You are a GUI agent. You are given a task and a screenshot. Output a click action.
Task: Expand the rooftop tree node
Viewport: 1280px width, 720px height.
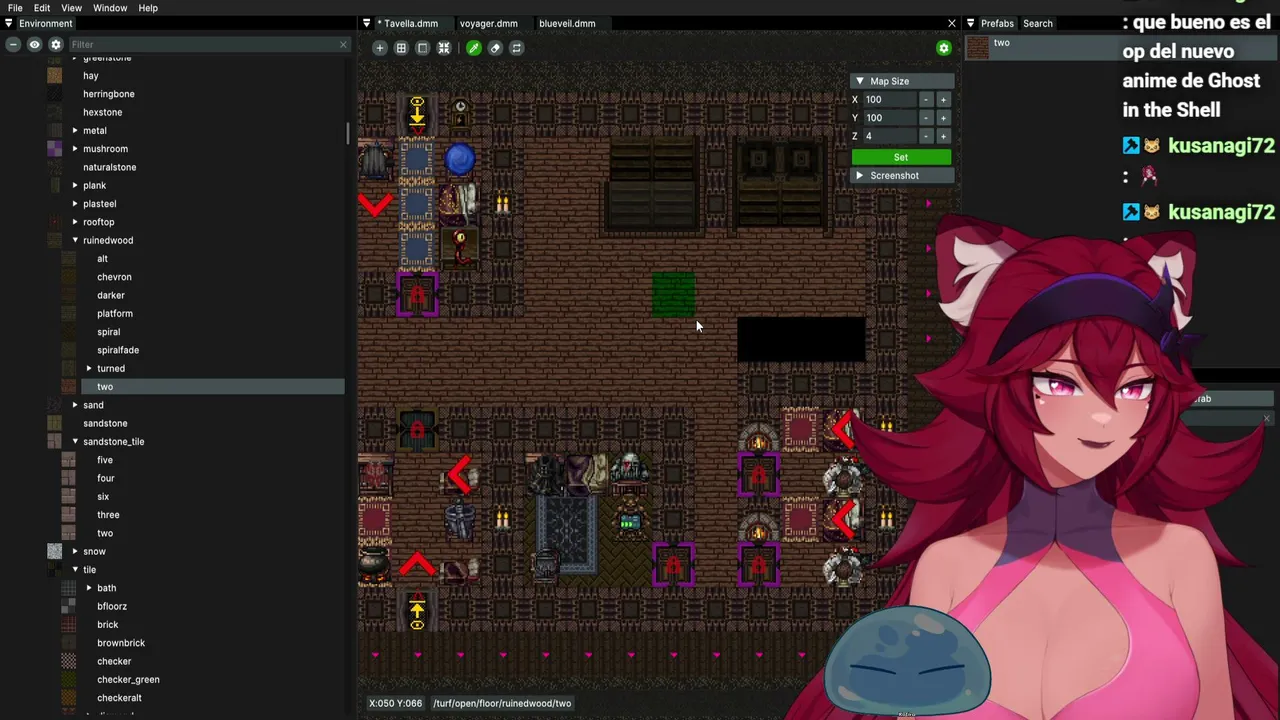pyautogui.click(x=75, y=222)
